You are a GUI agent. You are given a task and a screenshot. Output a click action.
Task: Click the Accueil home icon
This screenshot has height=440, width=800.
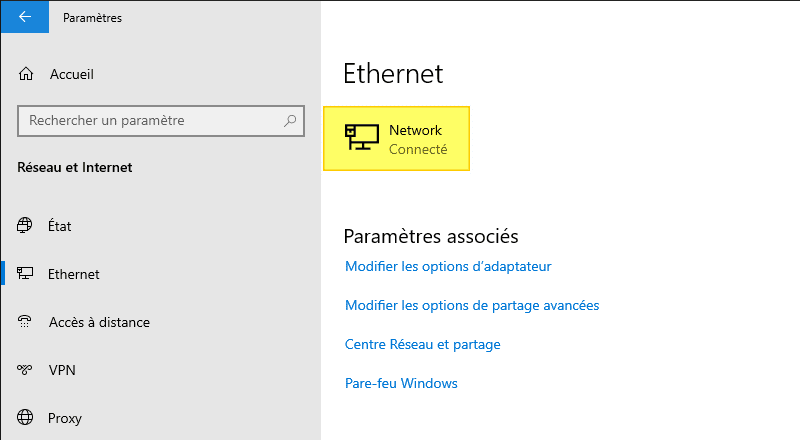[x=26, y=75]
